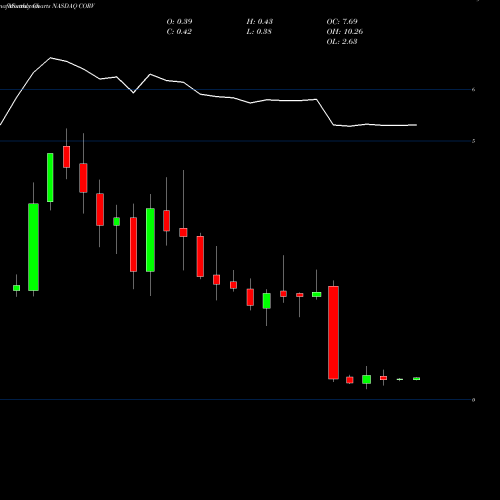Select the close value C: 0.42

[179, 31]
